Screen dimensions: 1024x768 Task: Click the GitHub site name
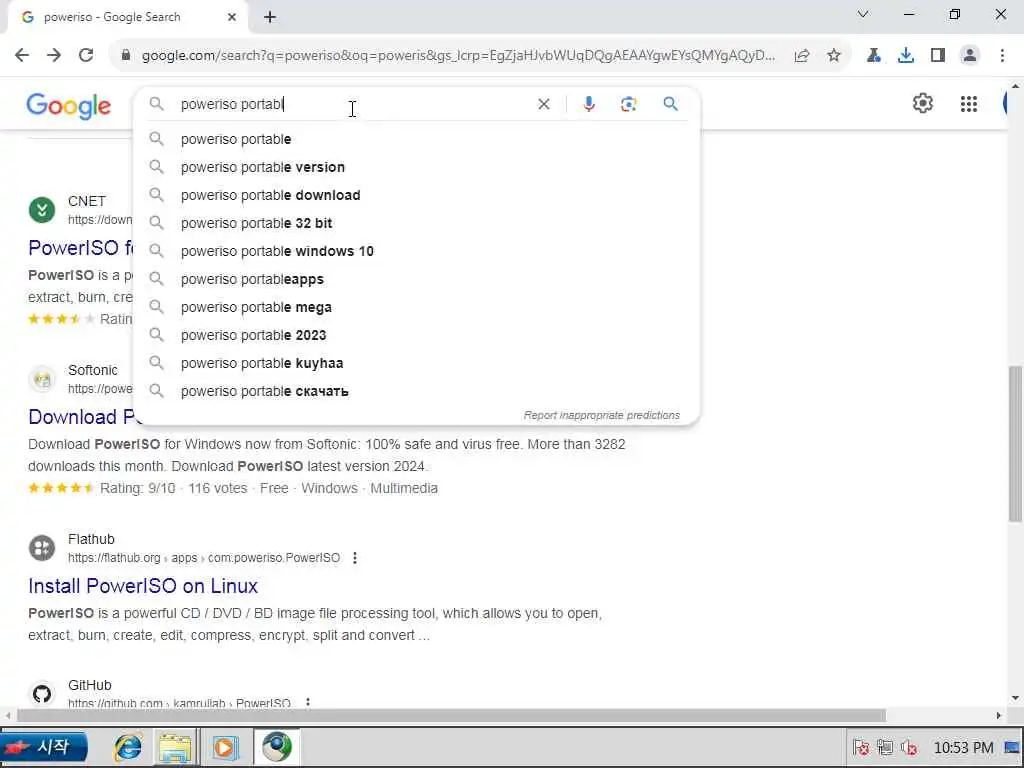90,685
